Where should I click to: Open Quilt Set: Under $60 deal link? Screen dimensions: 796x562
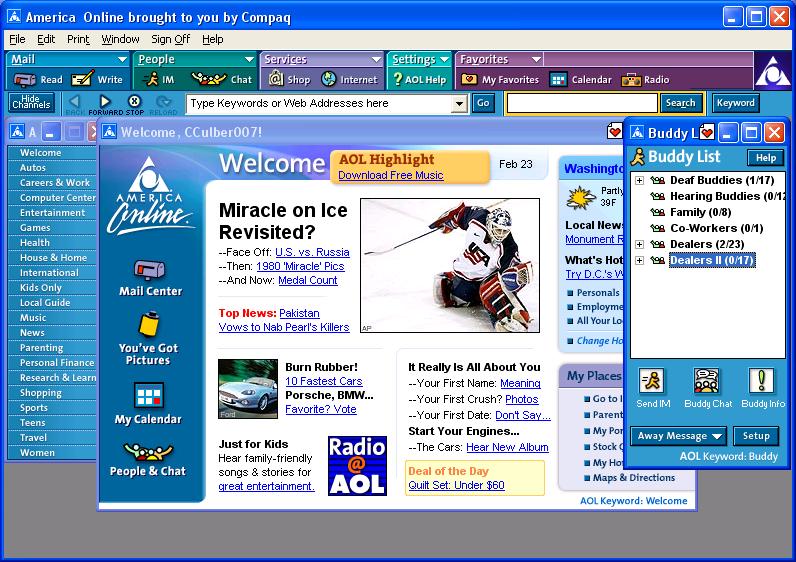coord(456,485)
